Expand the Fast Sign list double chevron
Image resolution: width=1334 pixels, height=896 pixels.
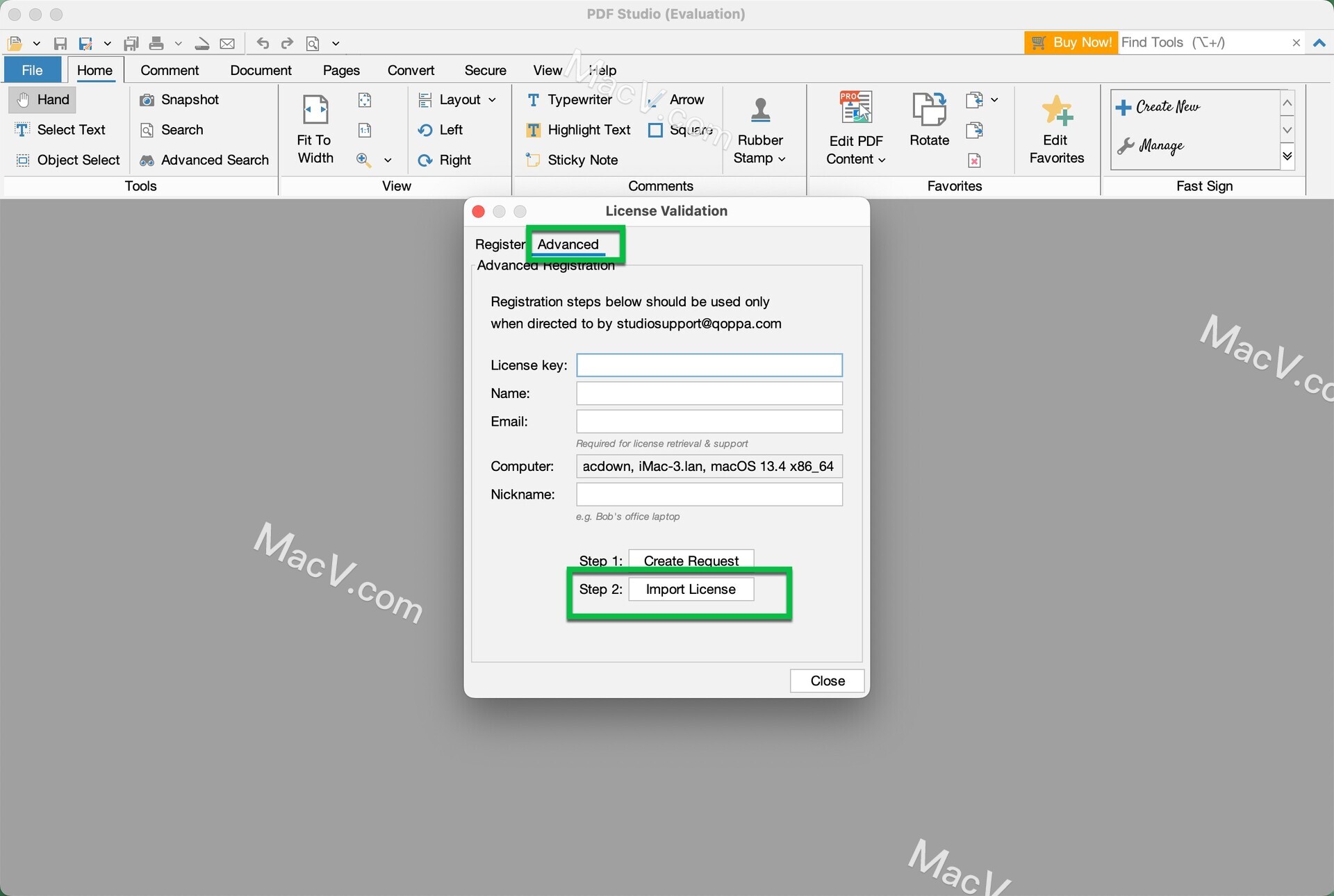(1287, 156)
